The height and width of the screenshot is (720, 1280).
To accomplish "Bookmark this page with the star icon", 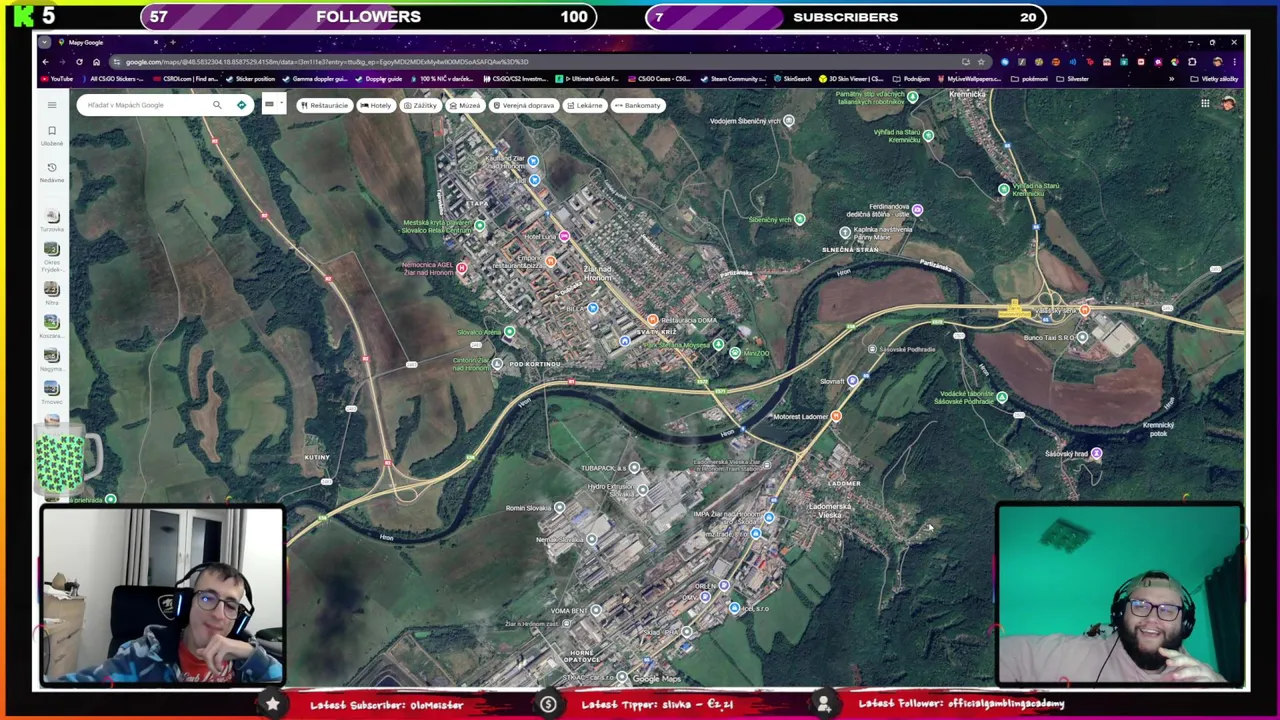I will pos(981,62).
